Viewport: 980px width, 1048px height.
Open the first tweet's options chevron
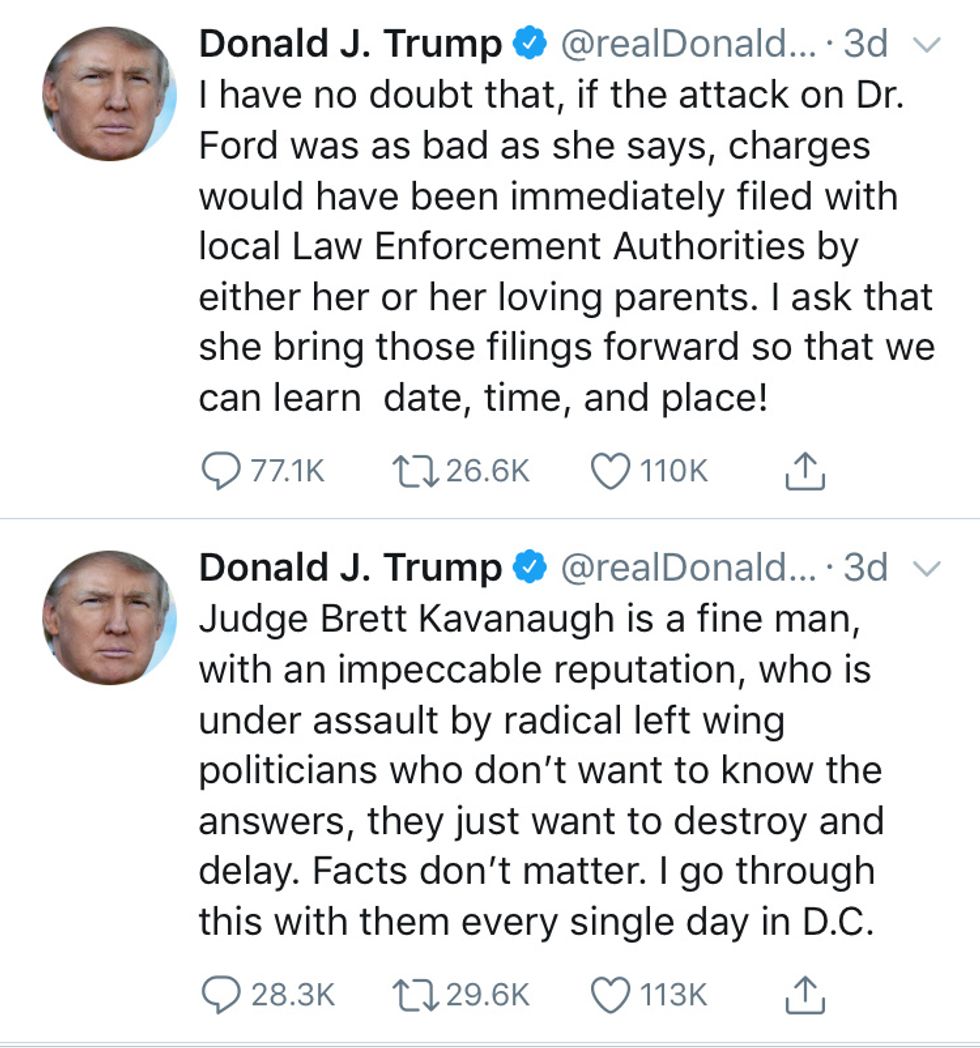click(929, 44)
